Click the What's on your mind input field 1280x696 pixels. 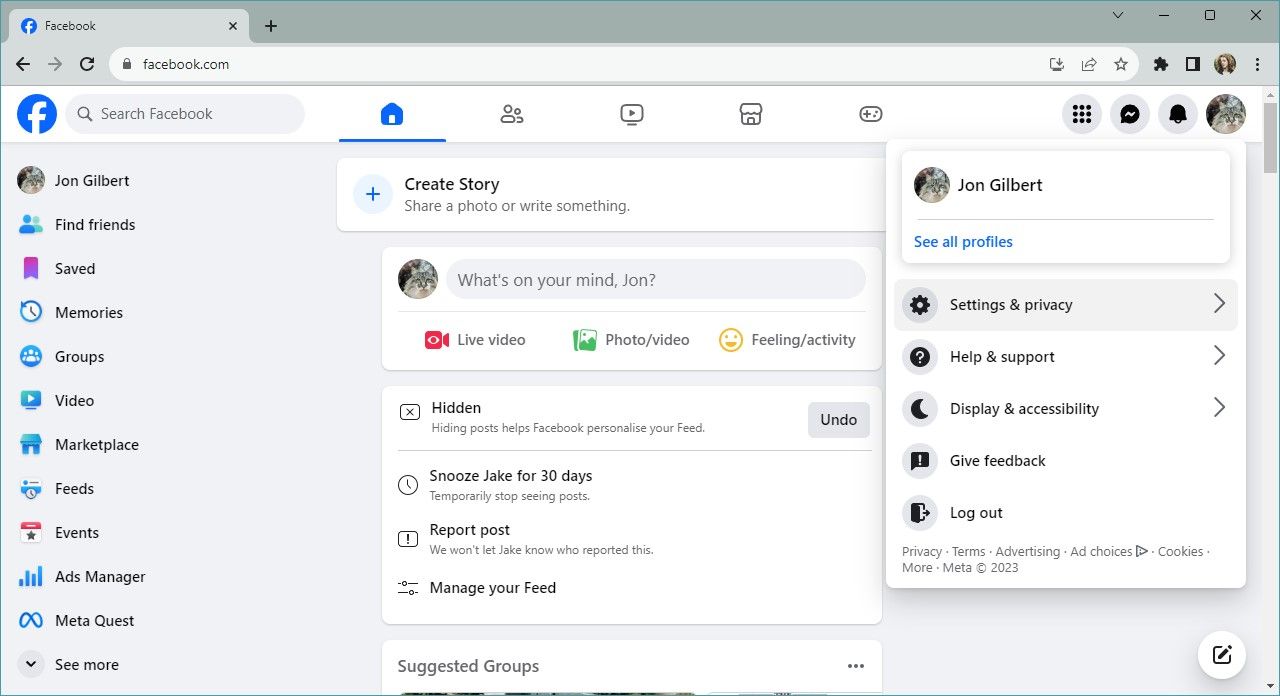(x=656, y=279)
